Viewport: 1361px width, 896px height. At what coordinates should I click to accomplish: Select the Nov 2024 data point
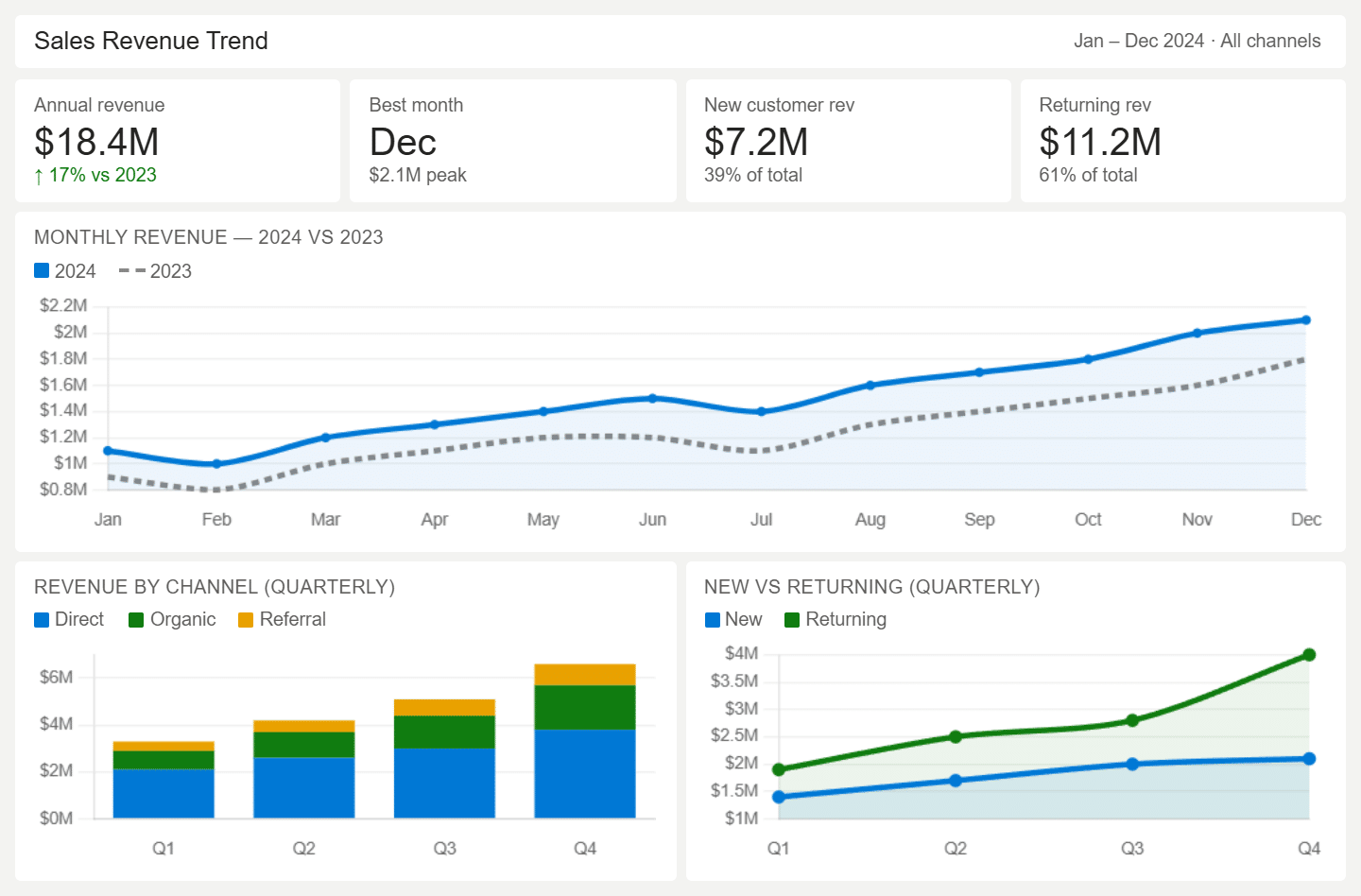(x=1197, y=333)
